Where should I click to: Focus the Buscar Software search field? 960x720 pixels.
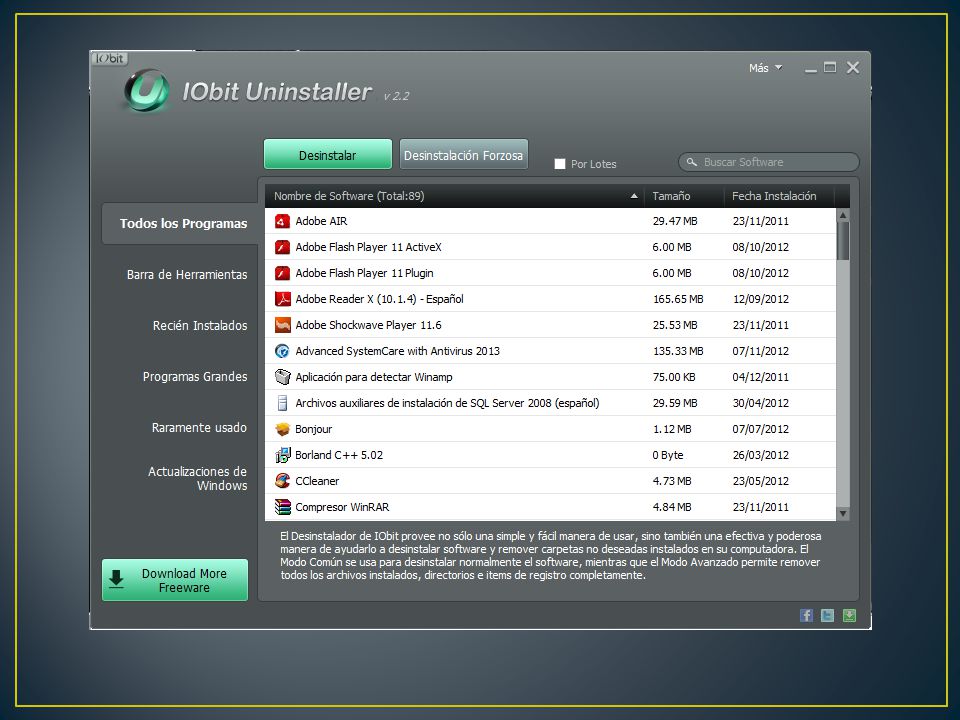769,162
